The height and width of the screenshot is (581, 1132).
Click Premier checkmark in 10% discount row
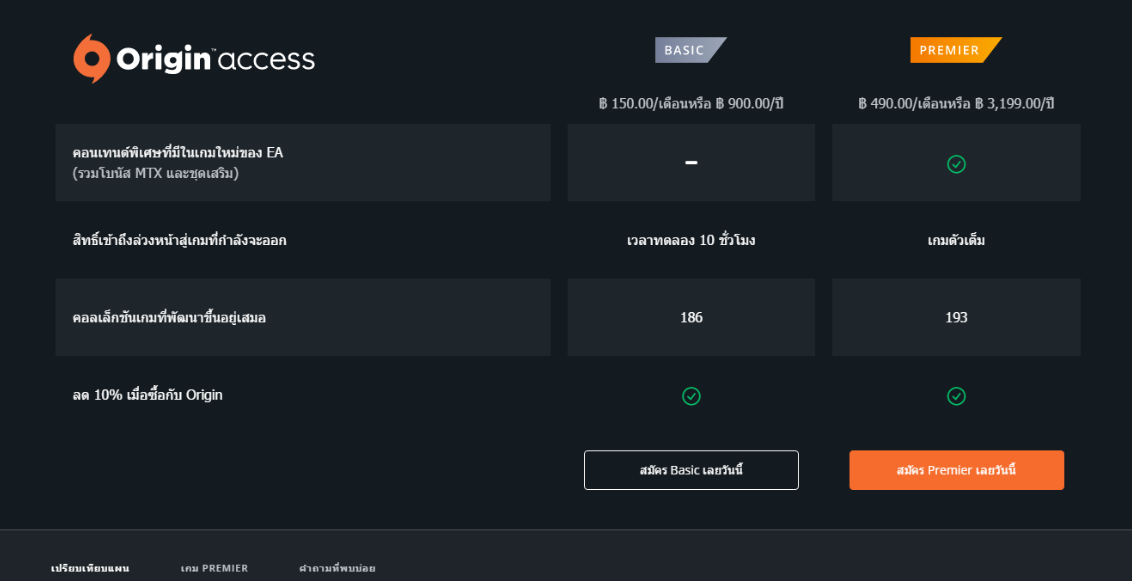click(x=956, y=396)
